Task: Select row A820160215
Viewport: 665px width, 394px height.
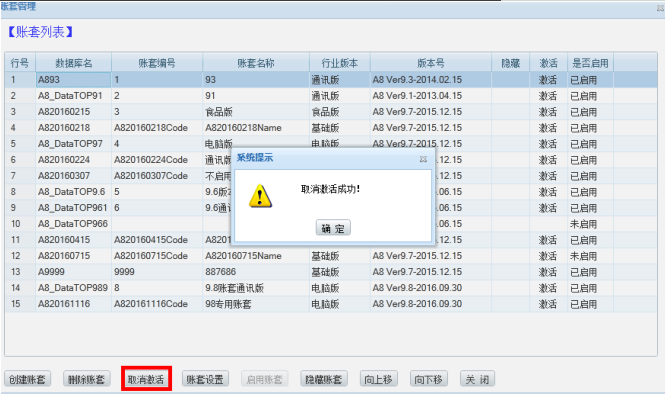Action: click(331, 112)
